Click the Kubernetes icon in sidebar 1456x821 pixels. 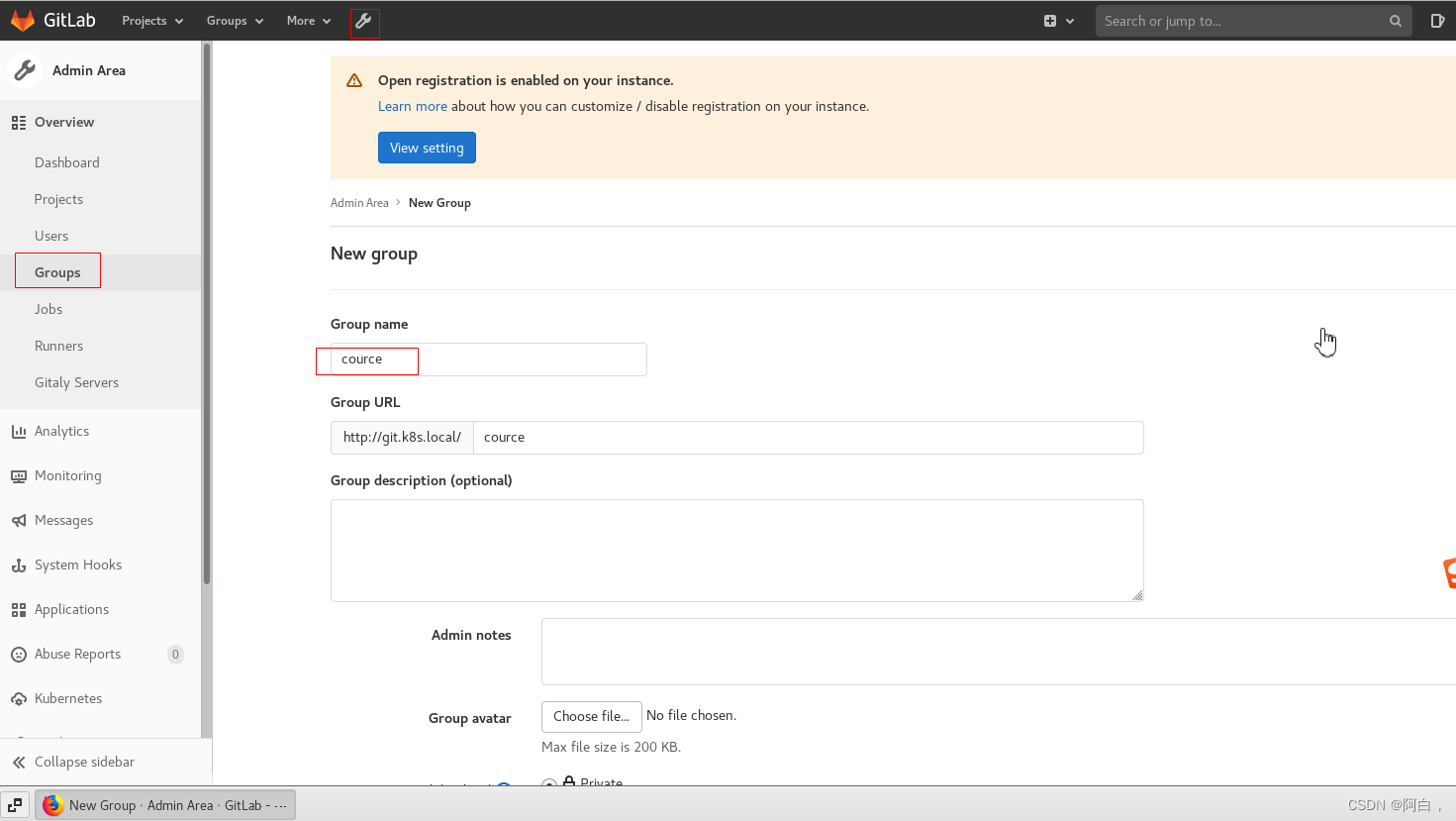coord(19,699)
